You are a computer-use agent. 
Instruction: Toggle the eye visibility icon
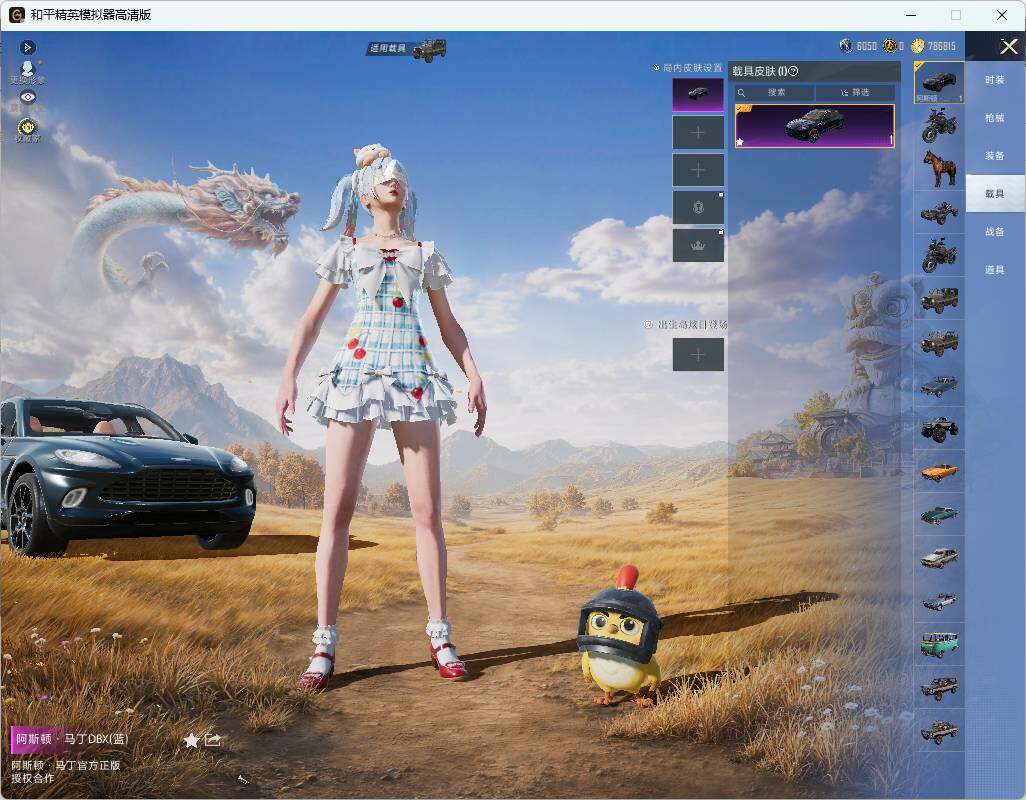coord(27,97)
